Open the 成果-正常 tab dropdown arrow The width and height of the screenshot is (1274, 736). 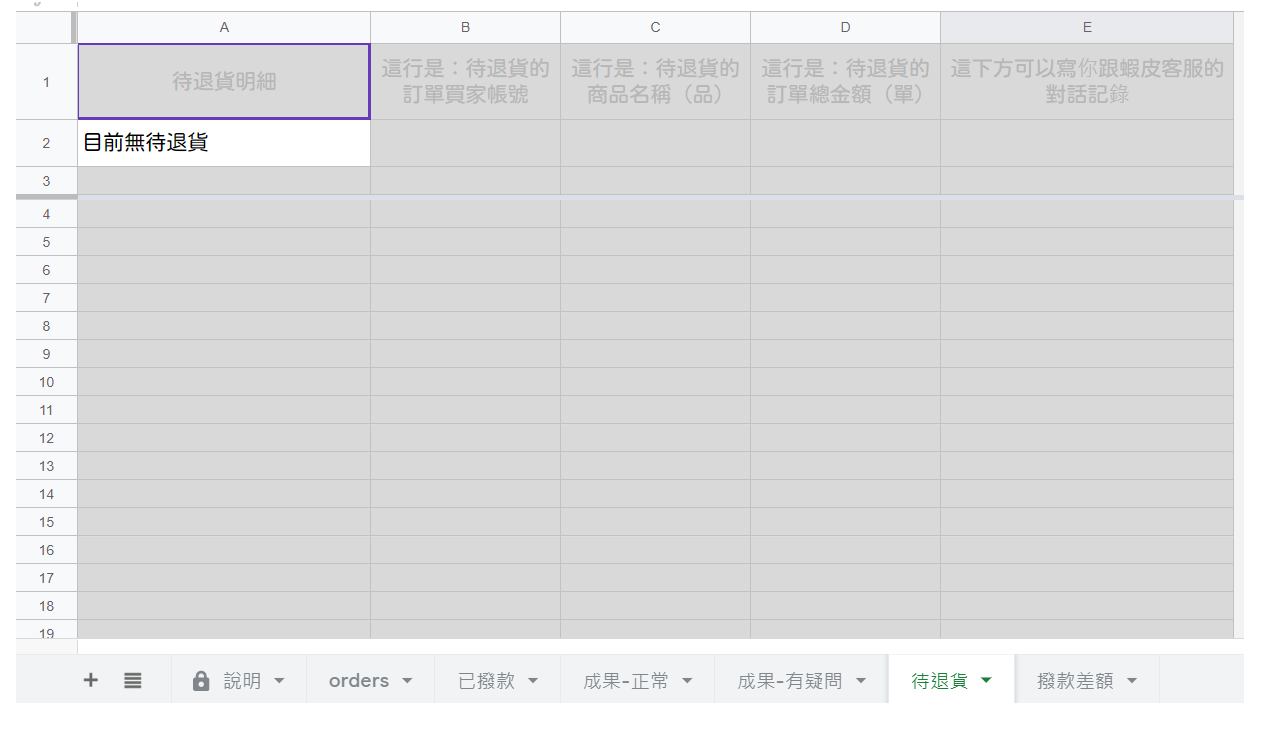tap(687, 681)
